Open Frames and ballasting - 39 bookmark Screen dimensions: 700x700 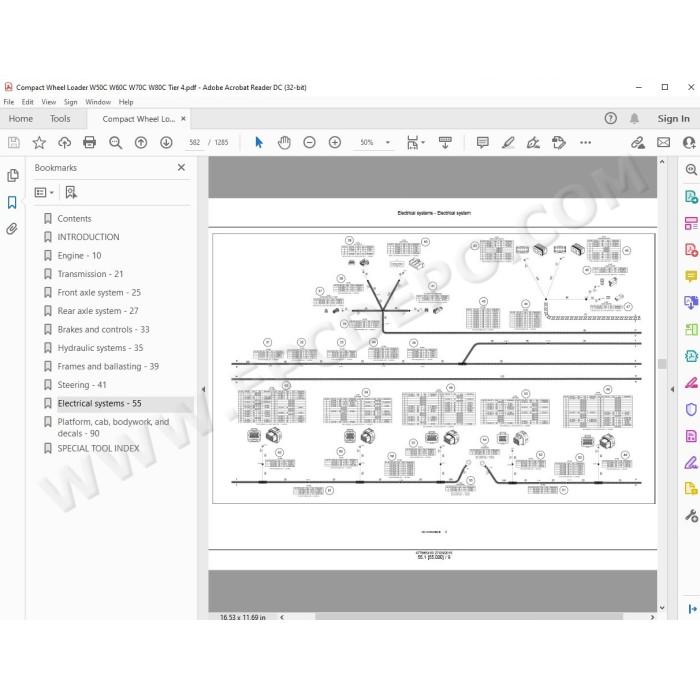(108, 367)
